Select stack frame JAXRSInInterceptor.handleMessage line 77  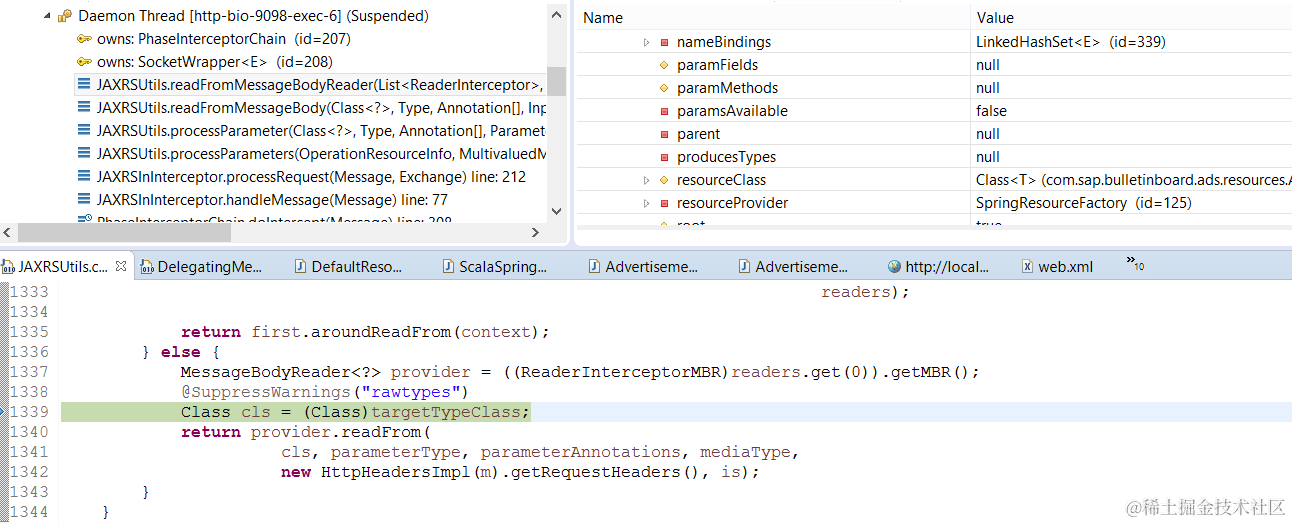(272, 200)
